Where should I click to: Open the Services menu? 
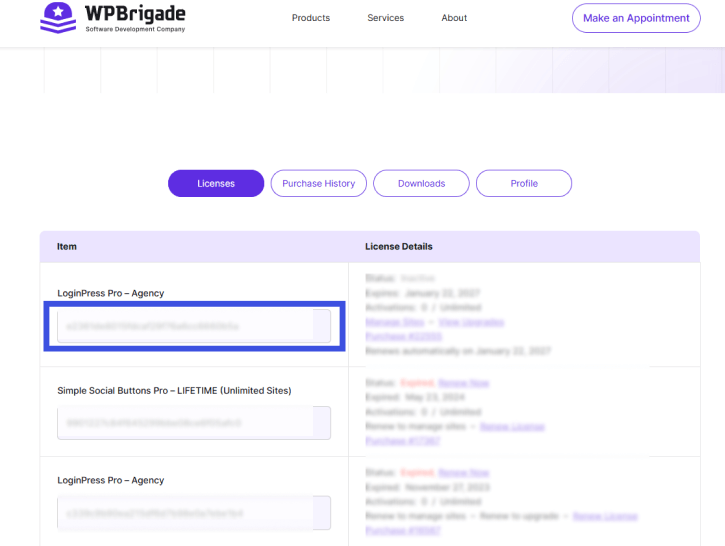tap(385, 18)
